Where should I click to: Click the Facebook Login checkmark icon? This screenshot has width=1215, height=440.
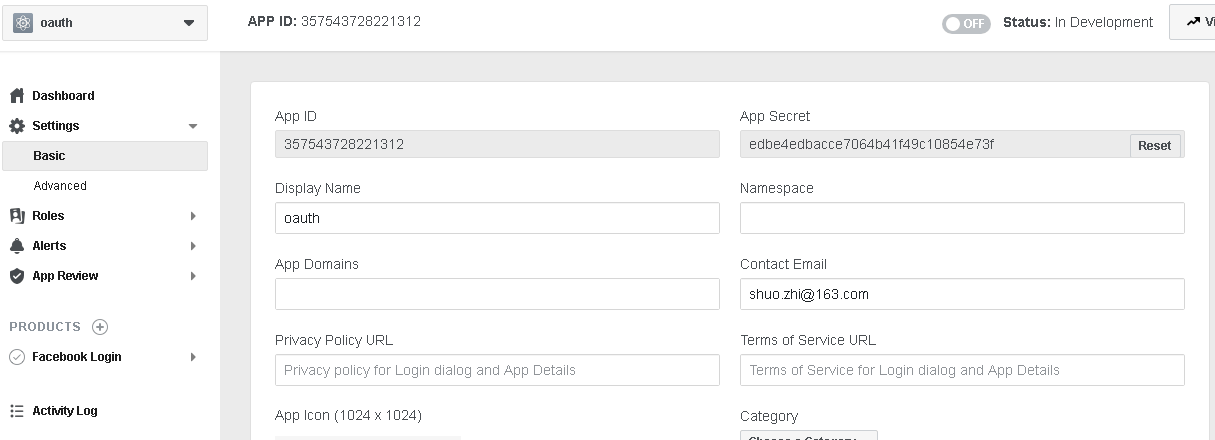(16, 357)
